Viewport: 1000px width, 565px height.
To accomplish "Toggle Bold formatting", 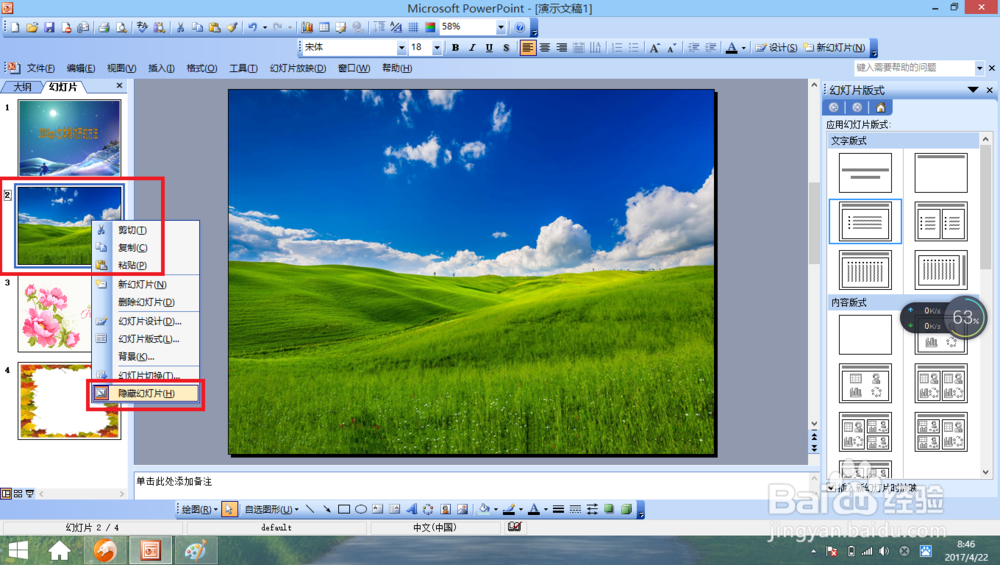I will tap(455, 48).
